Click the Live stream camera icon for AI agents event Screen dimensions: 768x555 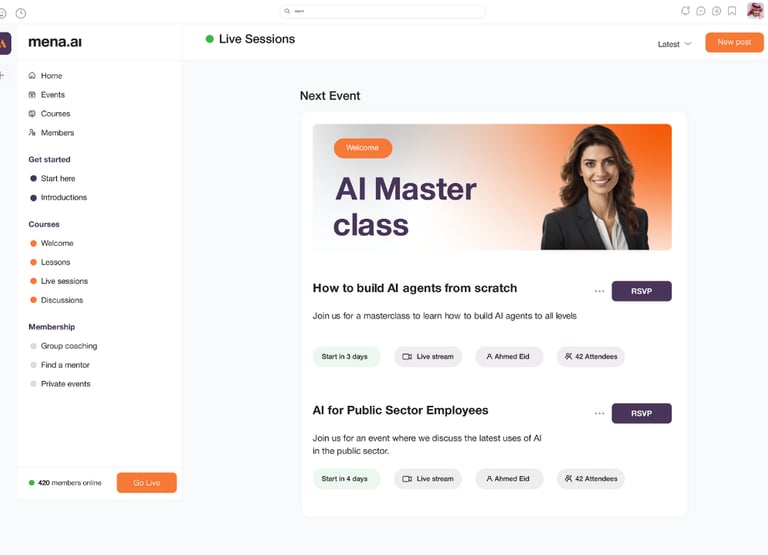[x=407, y=357]
